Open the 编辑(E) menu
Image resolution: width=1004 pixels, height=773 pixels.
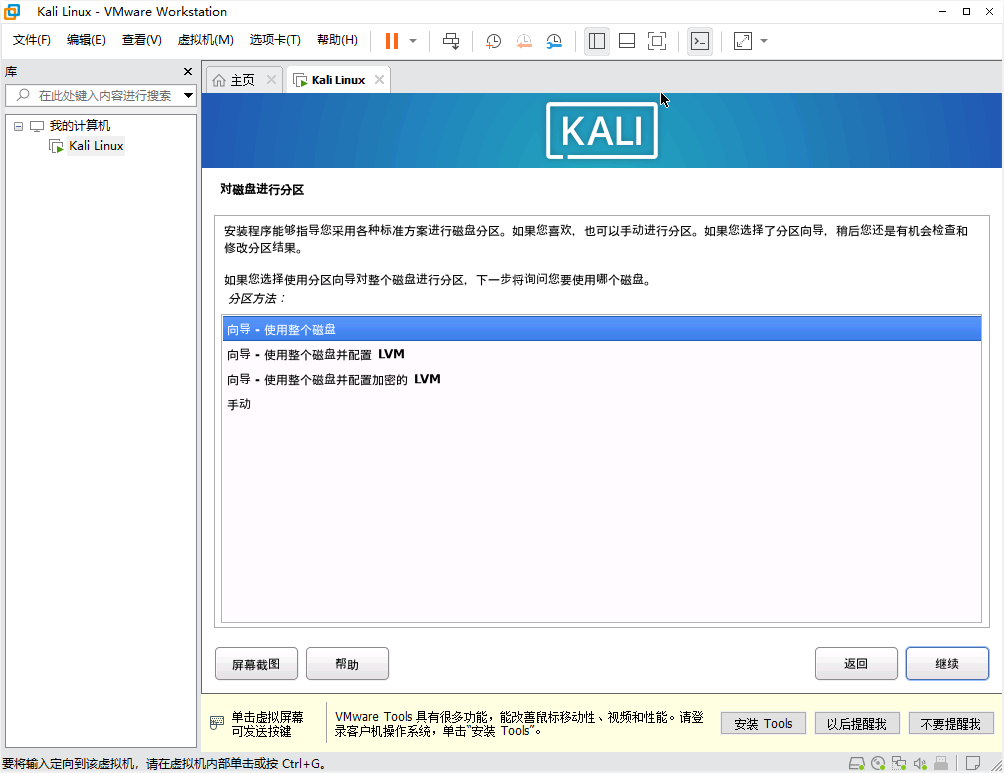pos(86,40)
